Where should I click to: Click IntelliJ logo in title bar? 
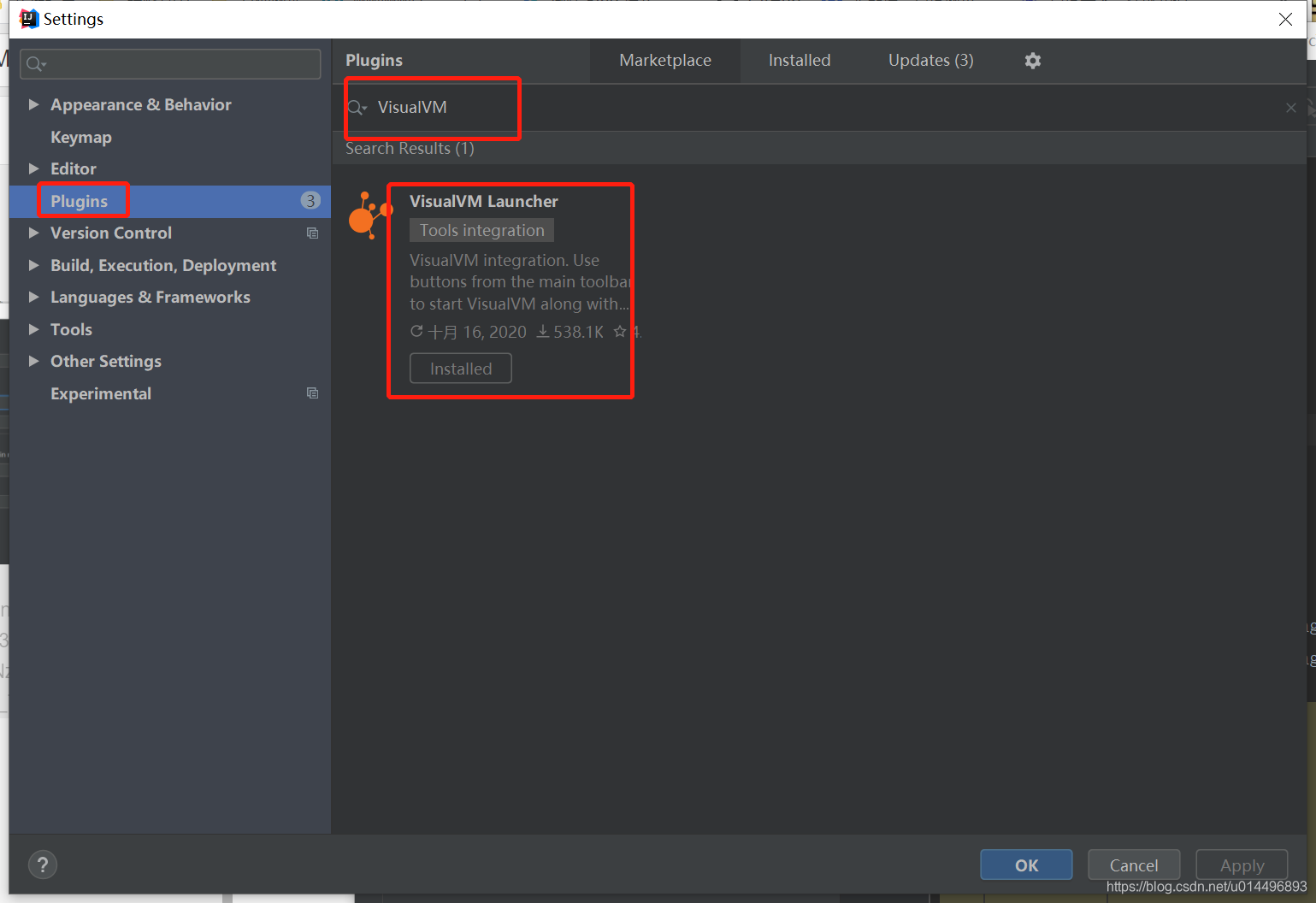click(29, 19)
